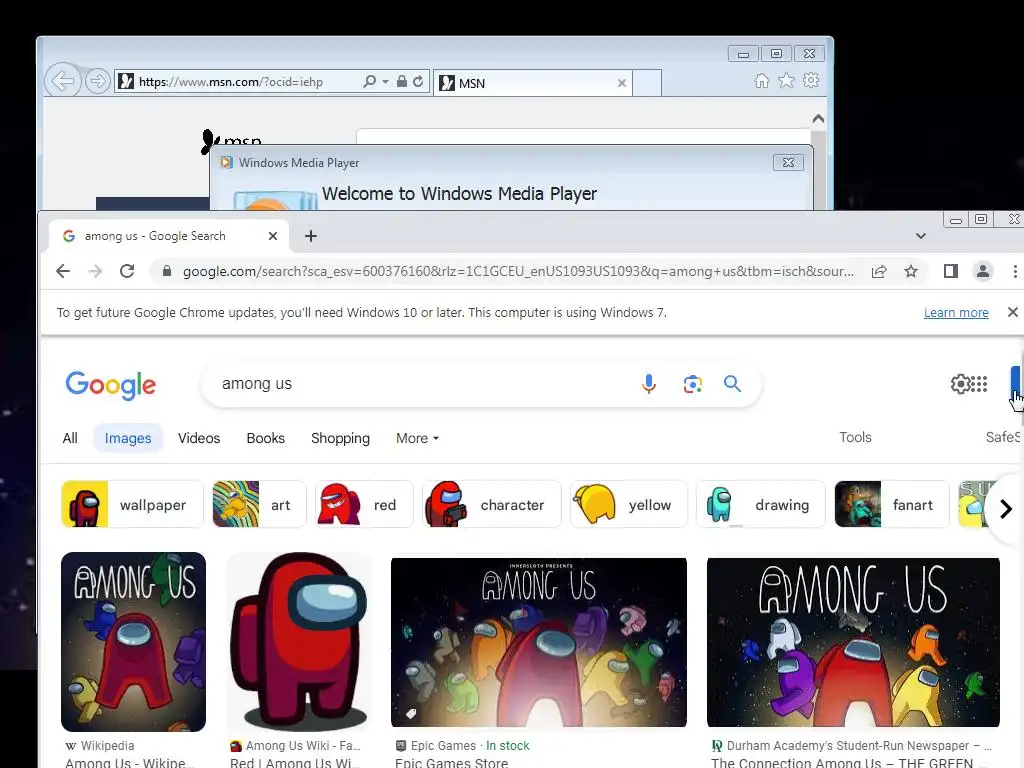The image size is (1024, 768).
Task: Close the MSN tab in Internet Explorer
Action: click(622, 83)
